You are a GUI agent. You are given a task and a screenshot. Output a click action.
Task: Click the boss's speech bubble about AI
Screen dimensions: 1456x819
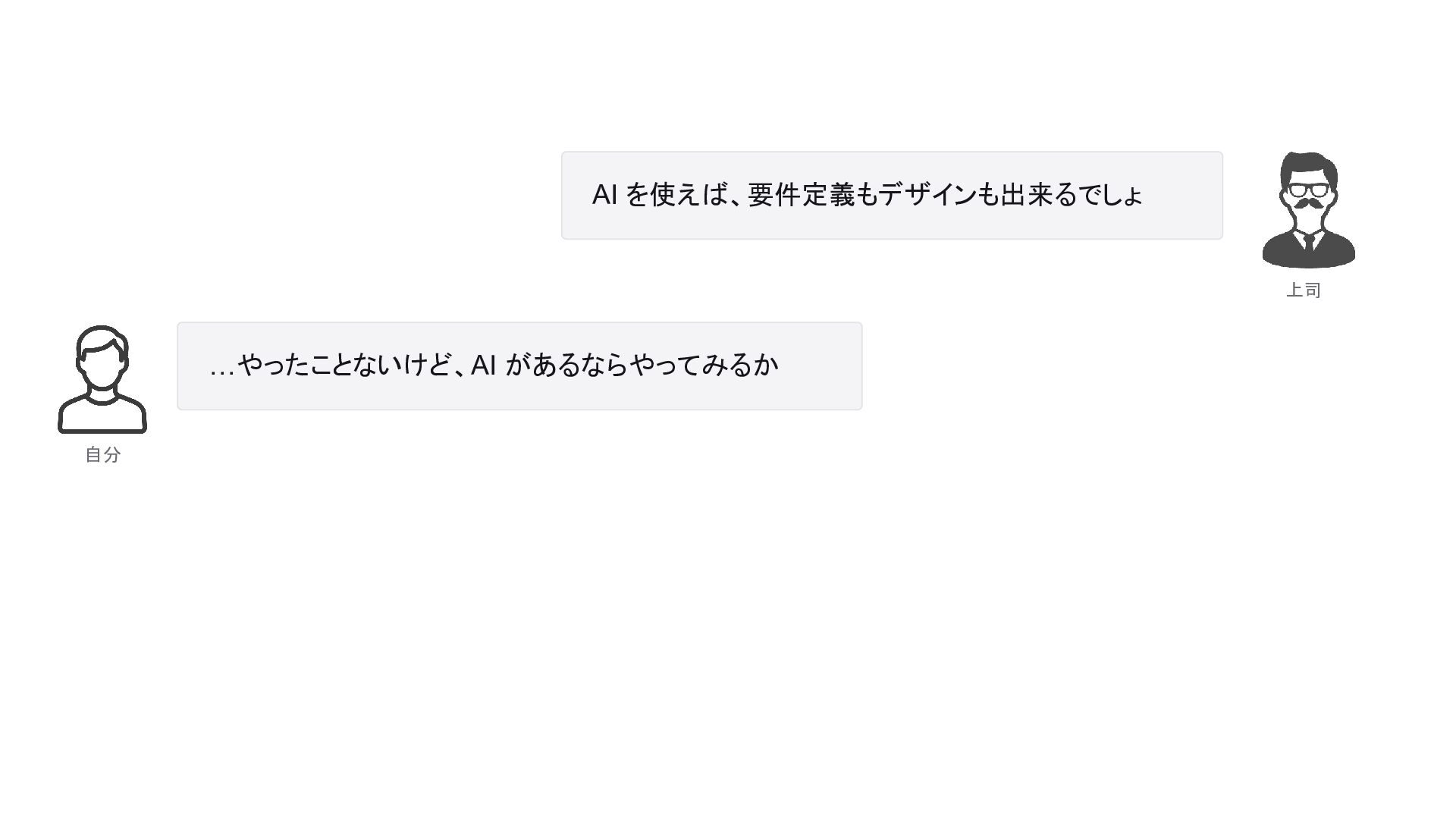click(x=892, y=196)
